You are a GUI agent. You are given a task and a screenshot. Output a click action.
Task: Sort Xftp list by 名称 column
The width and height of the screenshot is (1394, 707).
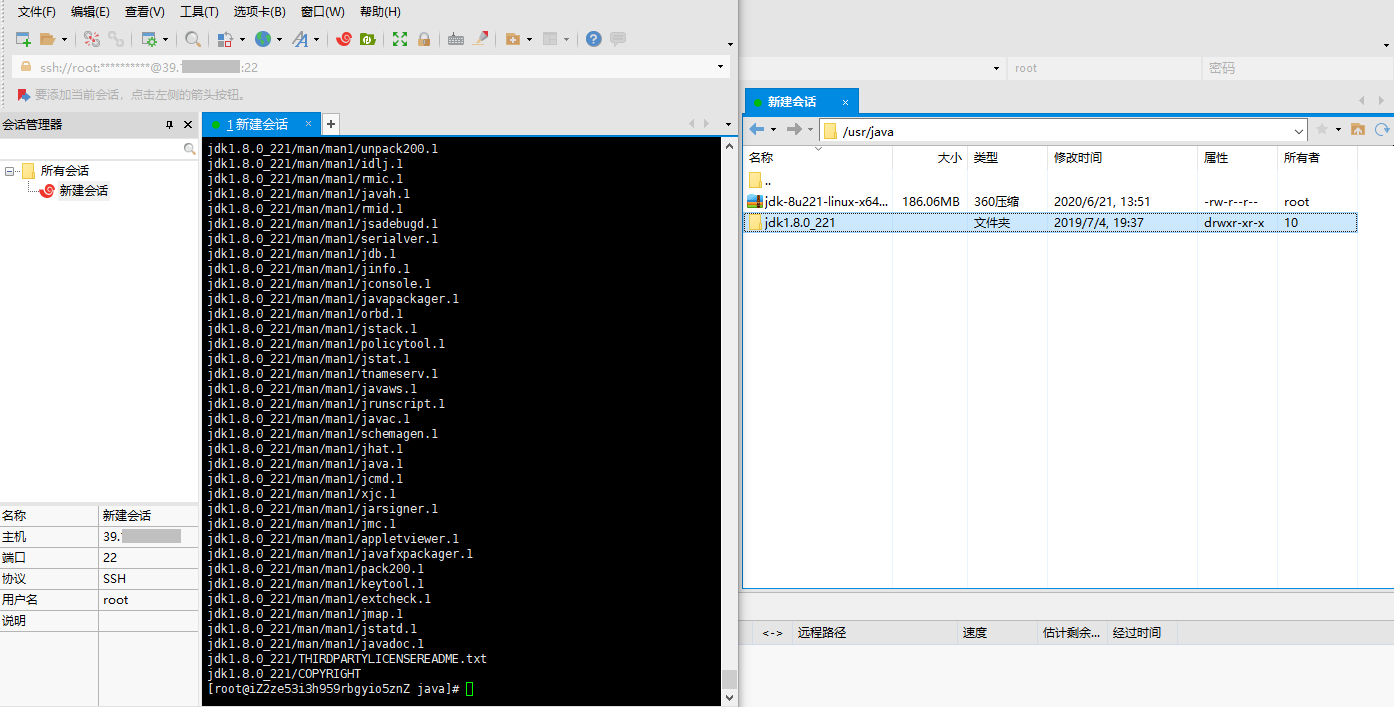(819, 158)
